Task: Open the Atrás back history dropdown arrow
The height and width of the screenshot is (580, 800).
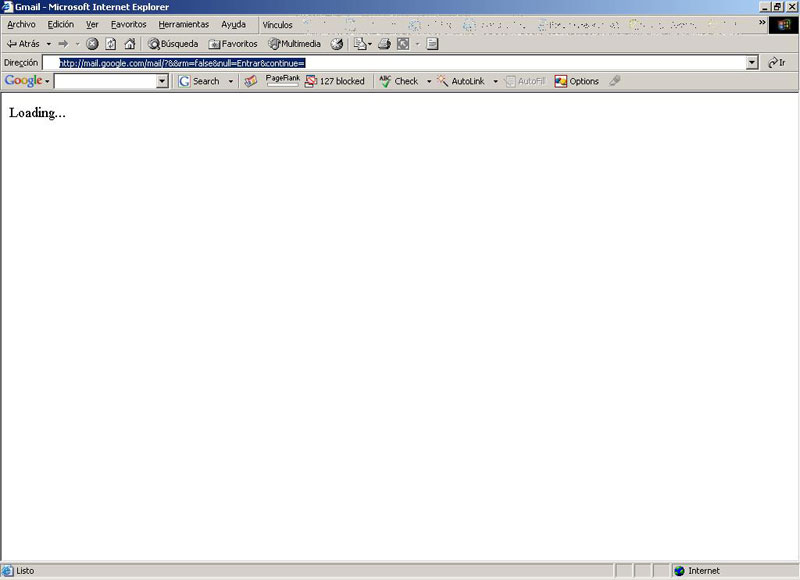Action: click(x=49, y=44)
